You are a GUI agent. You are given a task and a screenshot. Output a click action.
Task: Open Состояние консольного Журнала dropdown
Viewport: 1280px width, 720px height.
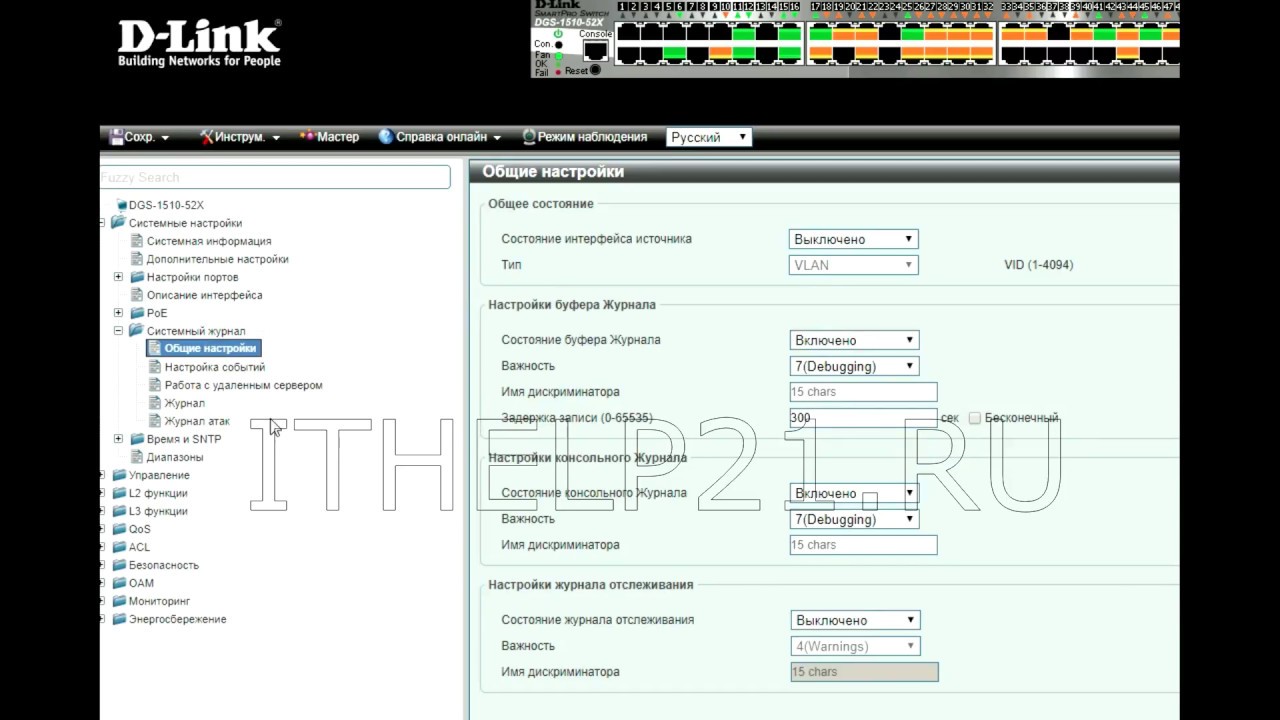(853, 493)
